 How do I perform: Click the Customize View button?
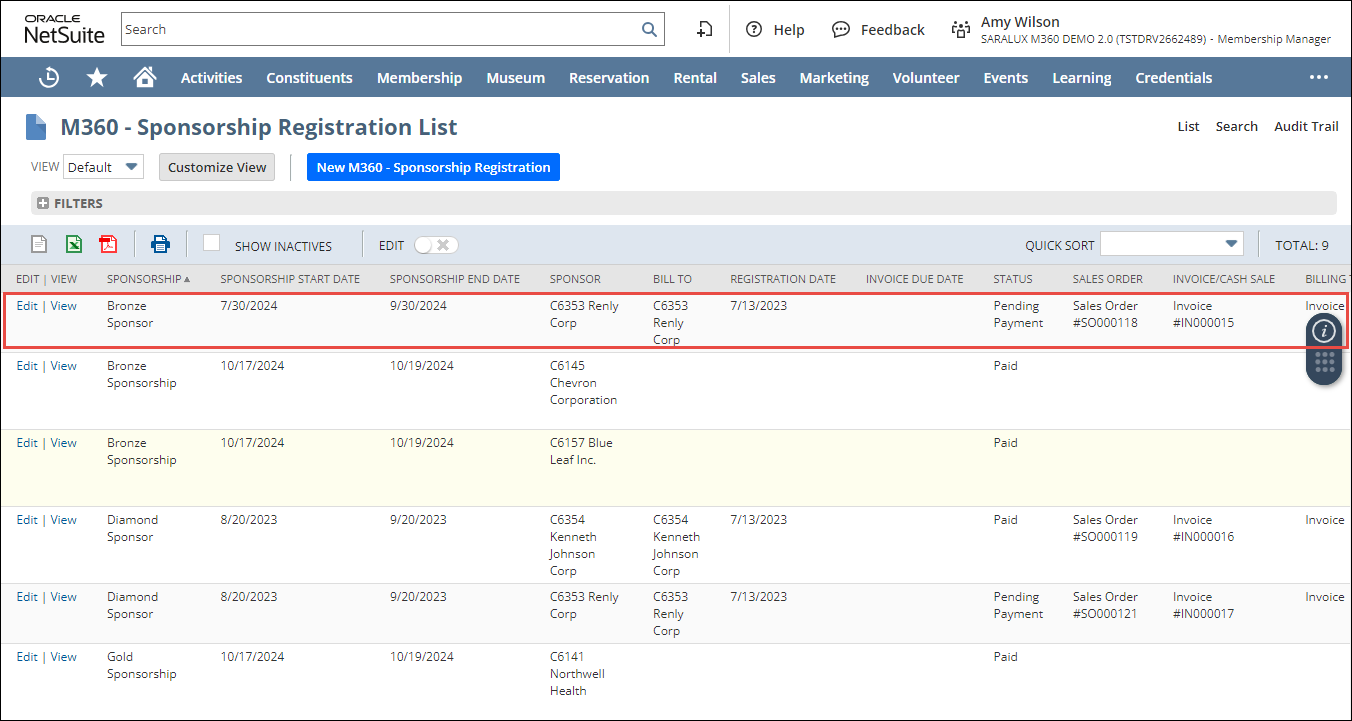tap(217, 167)
